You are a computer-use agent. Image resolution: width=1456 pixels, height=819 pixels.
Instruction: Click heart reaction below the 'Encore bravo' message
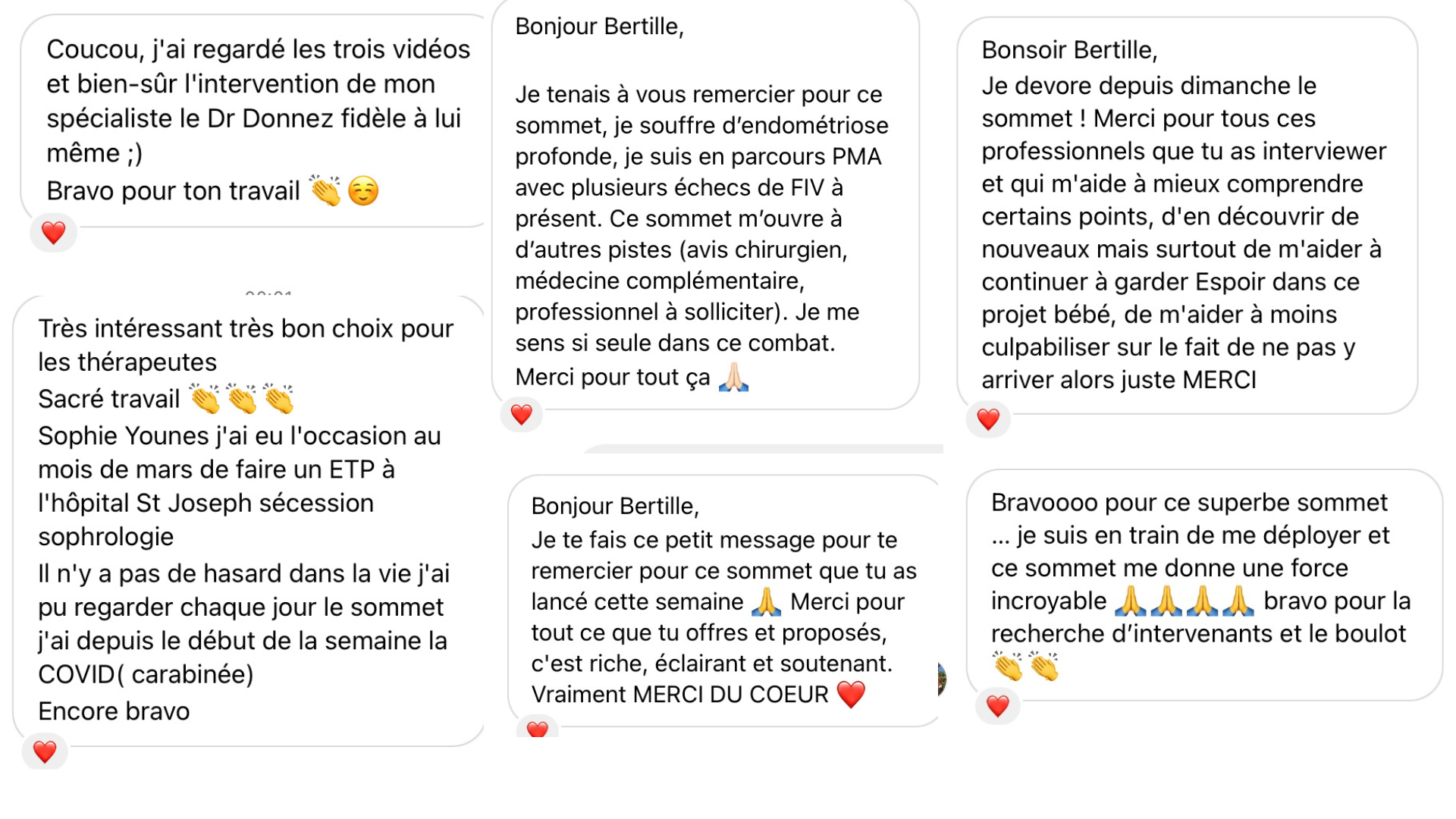[45, 752]
